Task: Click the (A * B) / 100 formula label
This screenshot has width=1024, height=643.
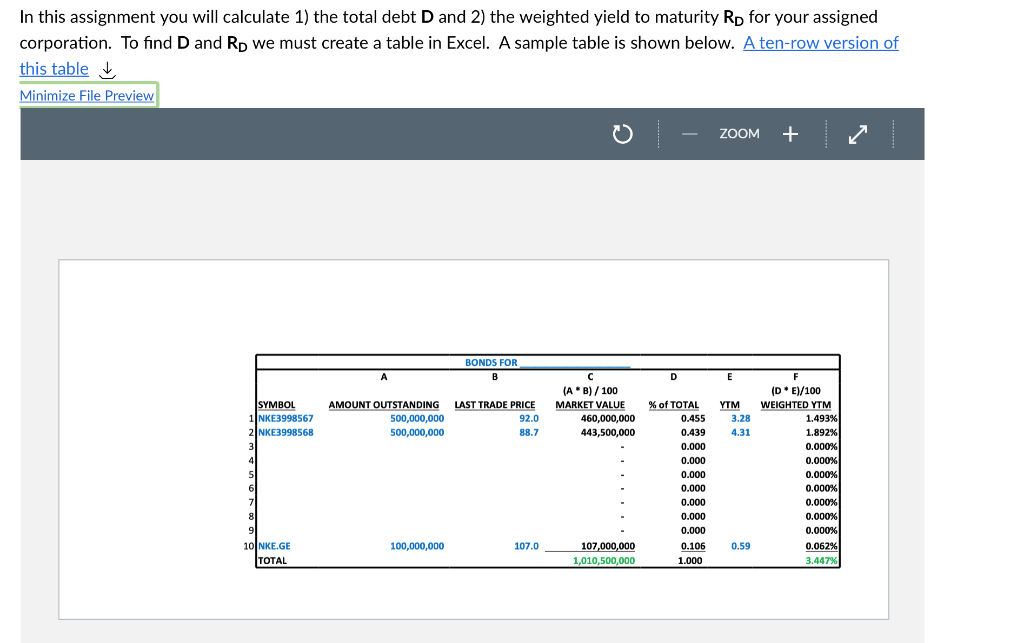Action: coord(590,390)
